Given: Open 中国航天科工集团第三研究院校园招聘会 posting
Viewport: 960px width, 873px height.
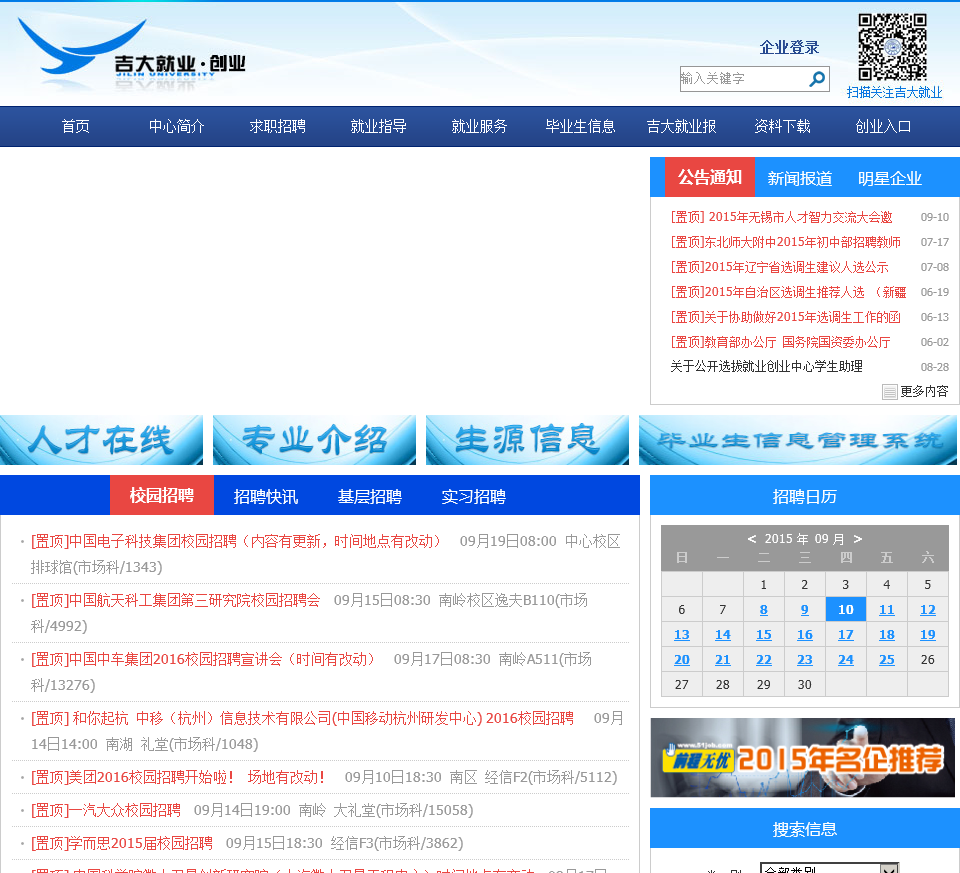Looking at the screenshot, I should 176,600.
